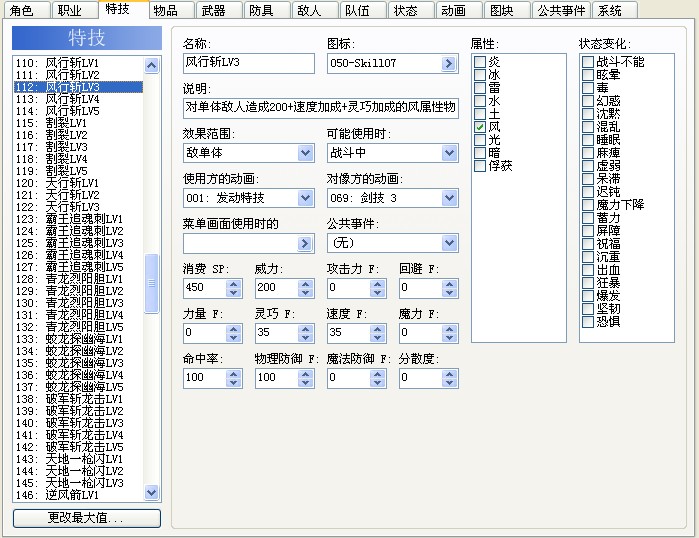Switch to the 职业 tab
The height and width of the screenshot is (538, 699).
tap(74, 10)
